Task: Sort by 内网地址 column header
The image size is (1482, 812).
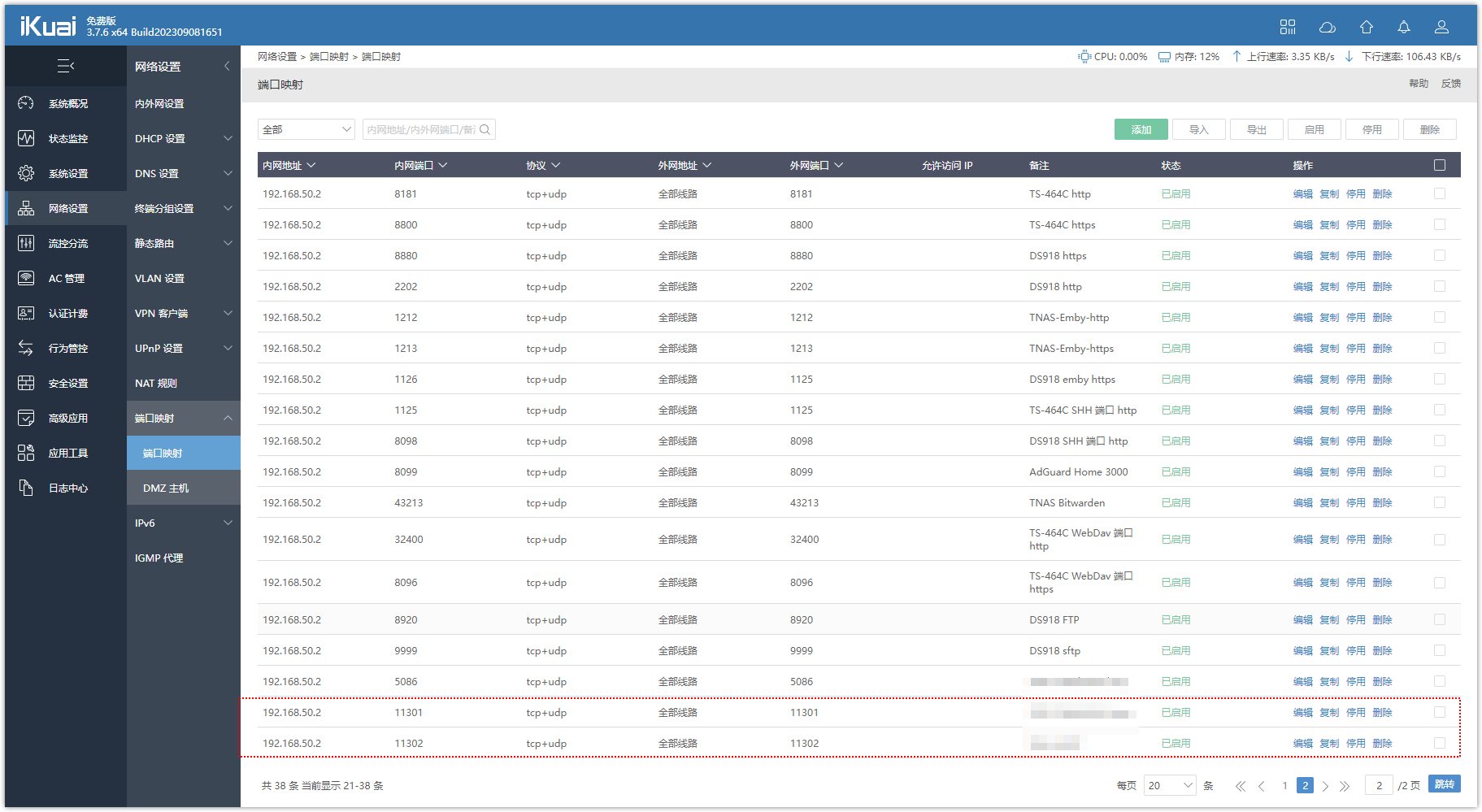Action: [x=289, y=165]
